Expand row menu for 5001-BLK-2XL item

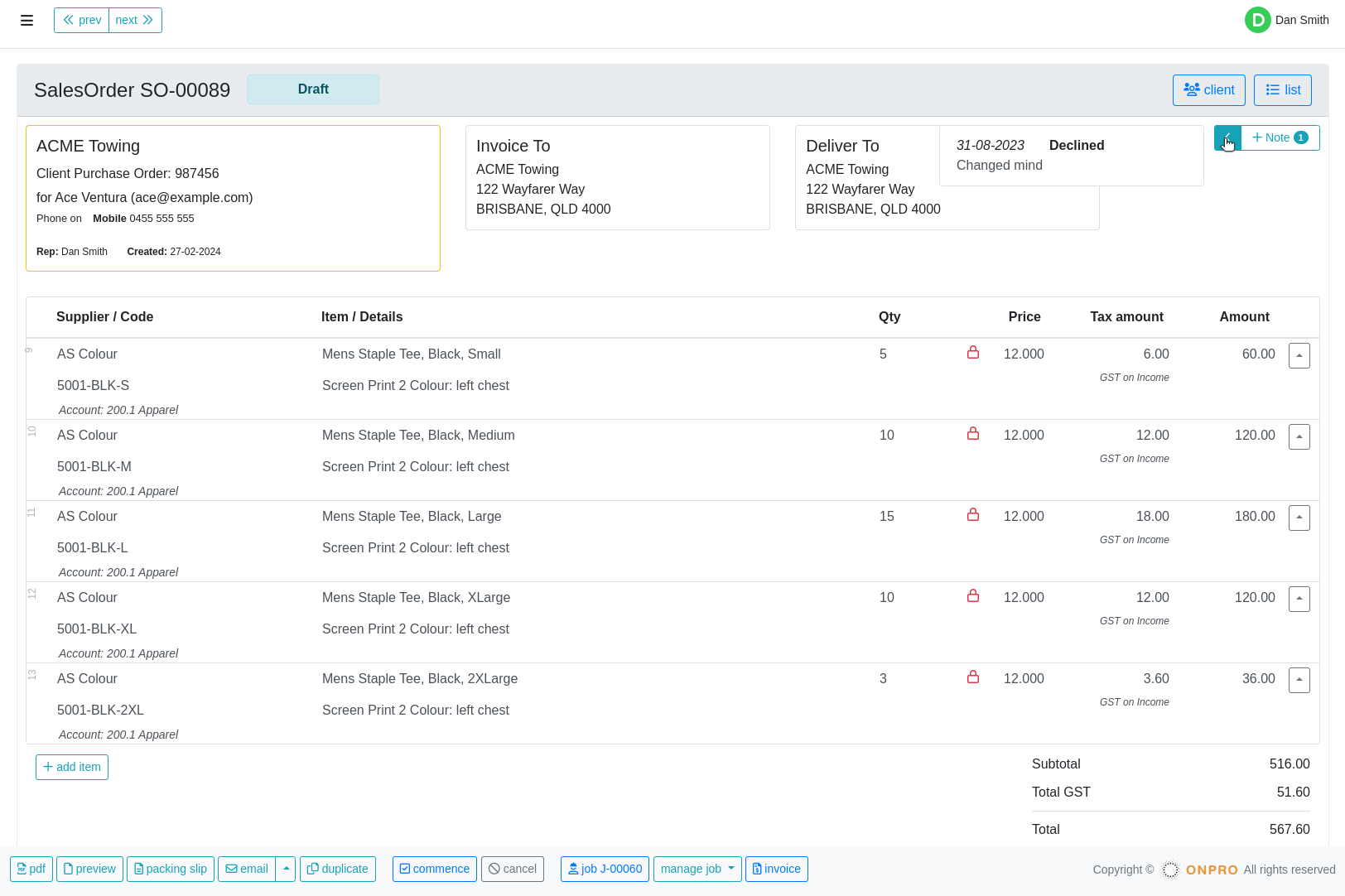(1299, 680)
